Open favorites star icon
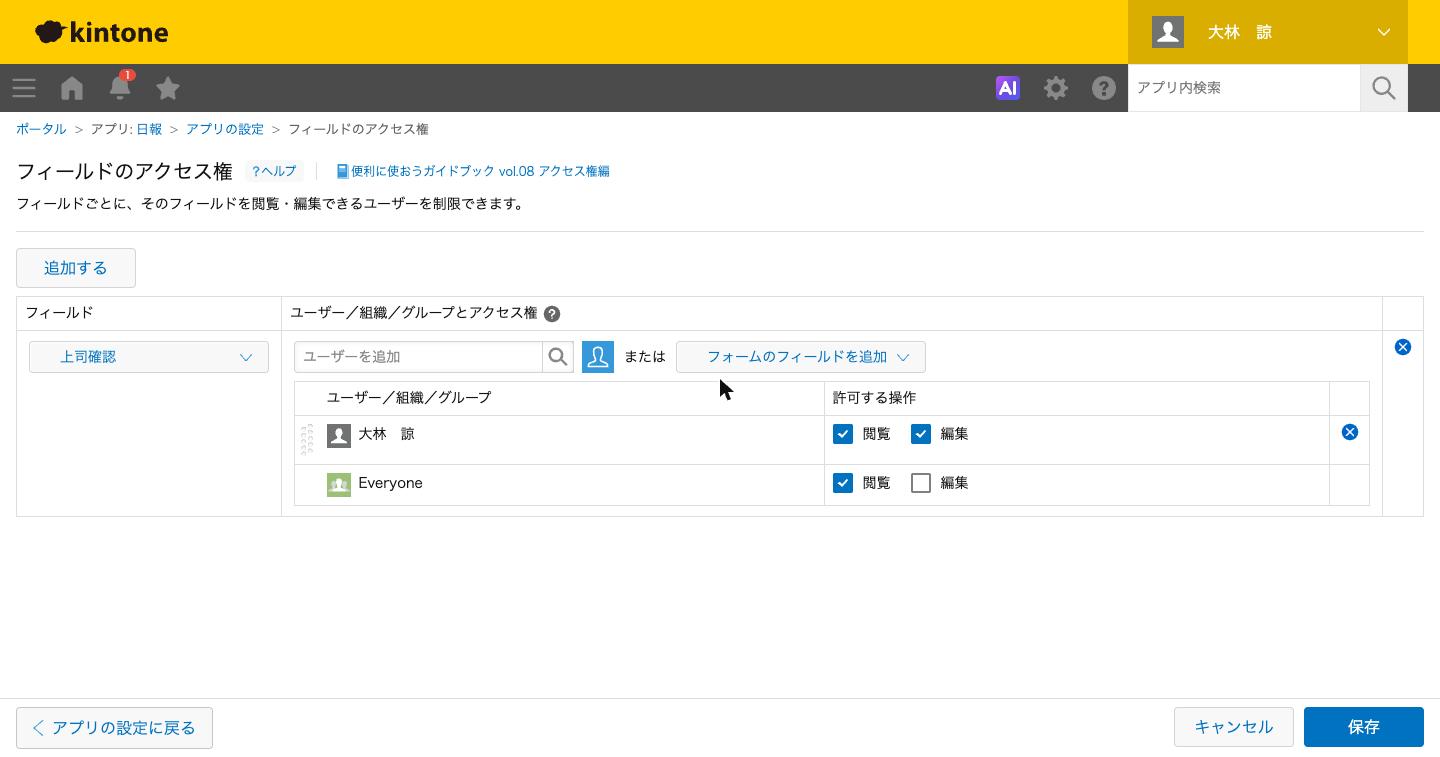 (x=168, y=88)
